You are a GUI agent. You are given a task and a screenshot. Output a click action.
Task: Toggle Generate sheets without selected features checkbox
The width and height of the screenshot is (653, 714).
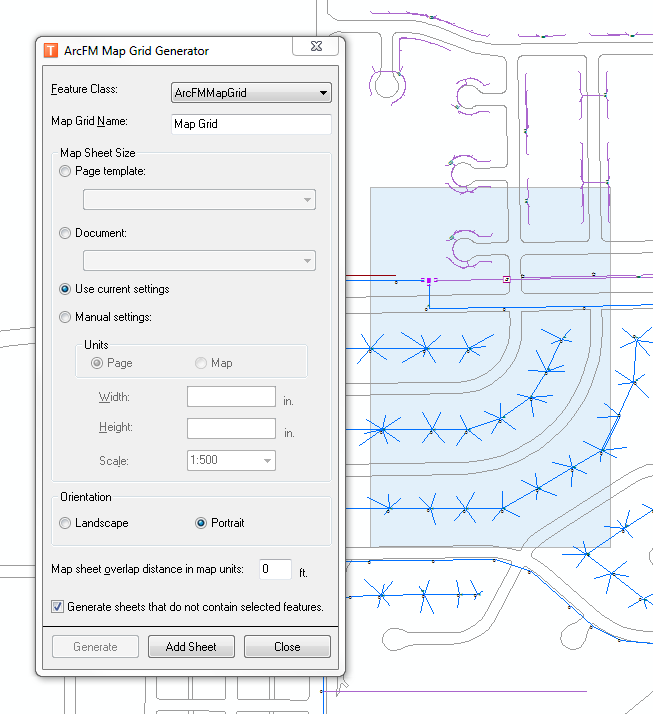tap(57, 607)
